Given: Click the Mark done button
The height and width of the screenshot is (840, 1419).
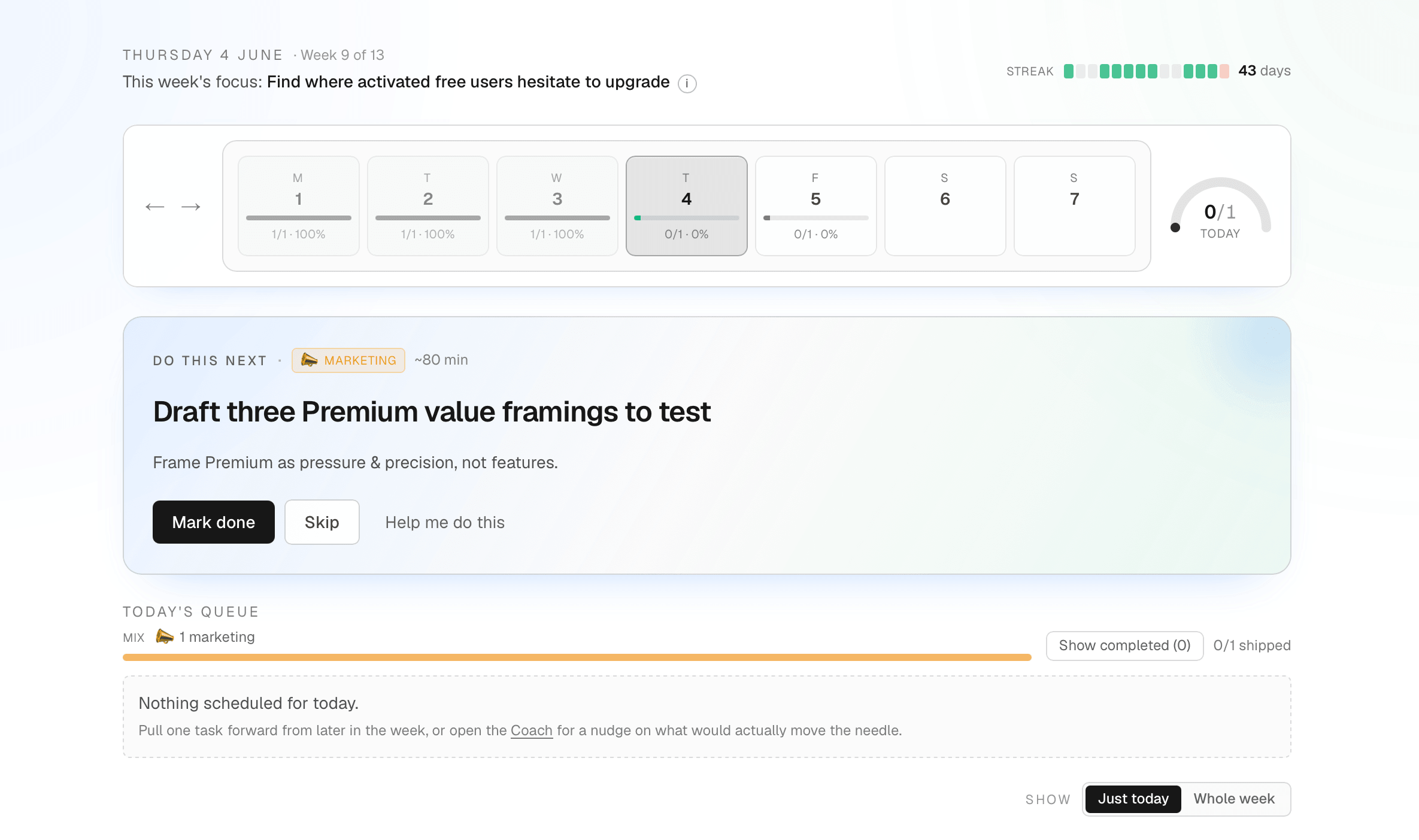Looking at the screenshot, I should (x=214, y=522).
